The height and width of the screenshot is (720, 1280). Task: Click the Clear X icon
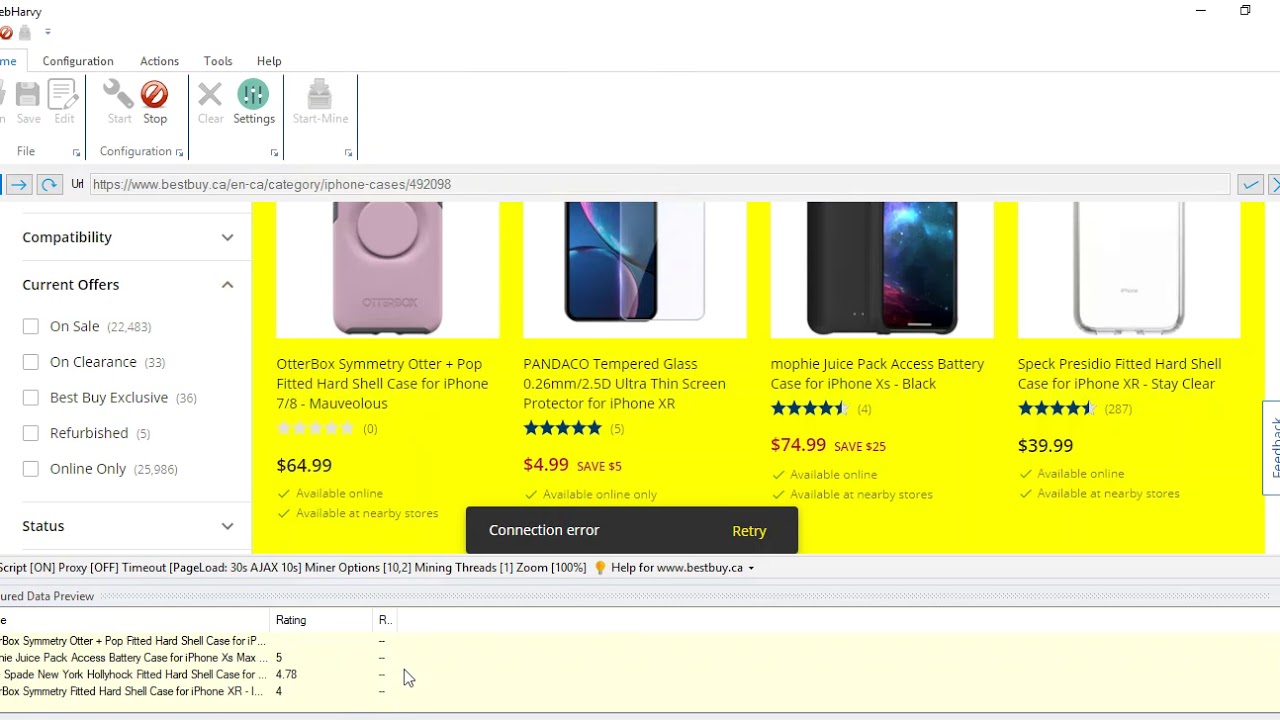pyautogui.click(x=210, y=95)
